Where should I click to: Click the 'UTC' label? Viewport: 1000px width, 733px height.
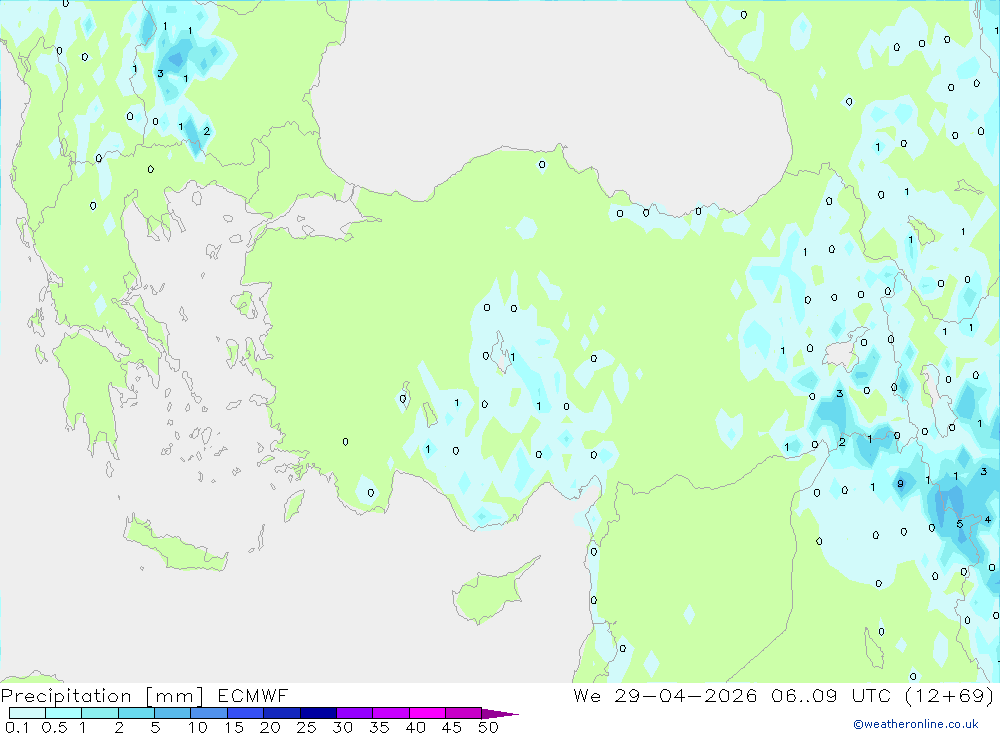pyautogui.click(x=871, y=695)
